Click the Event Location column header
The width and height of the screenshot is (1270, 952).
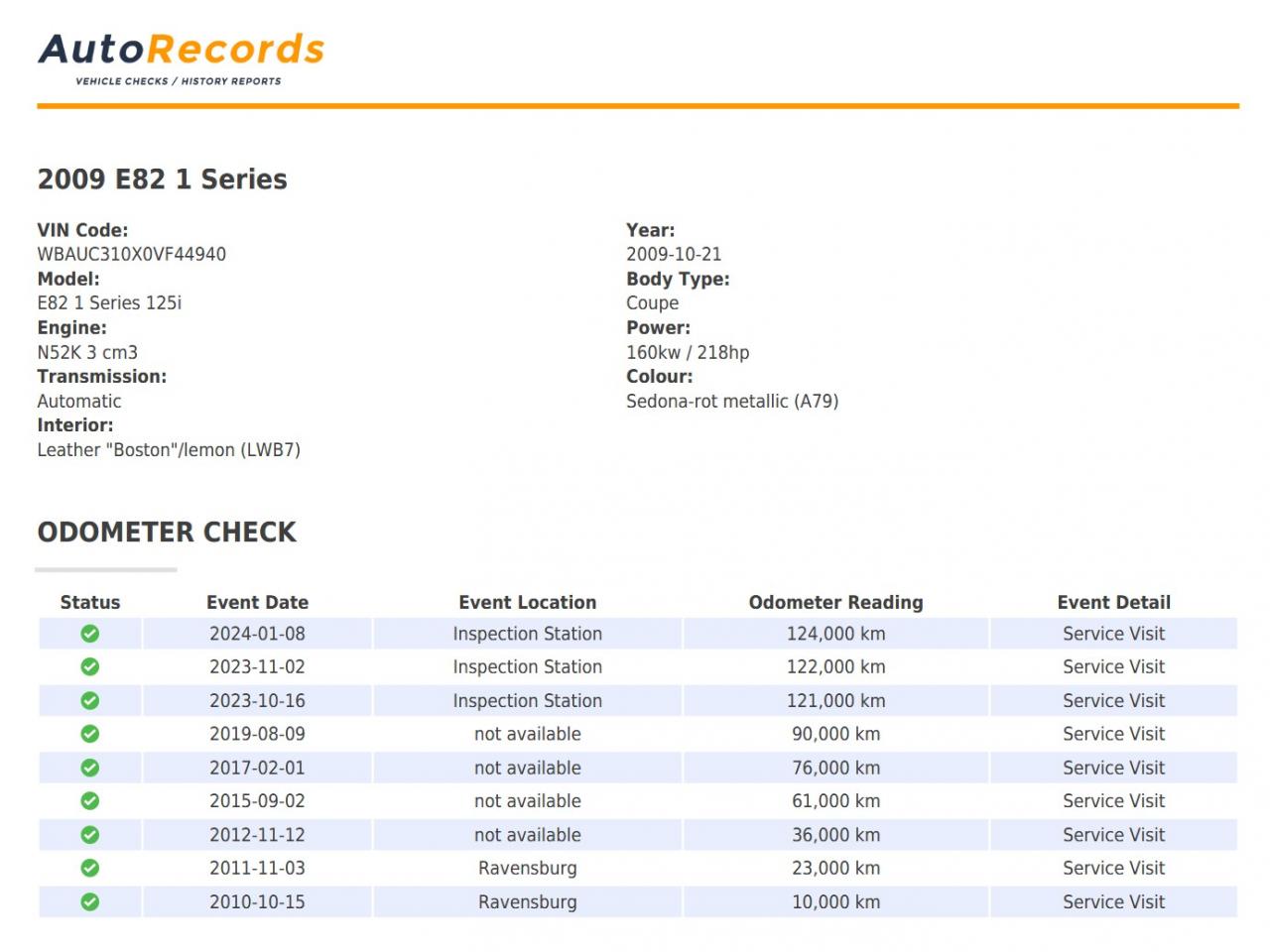tap(528, 602)
